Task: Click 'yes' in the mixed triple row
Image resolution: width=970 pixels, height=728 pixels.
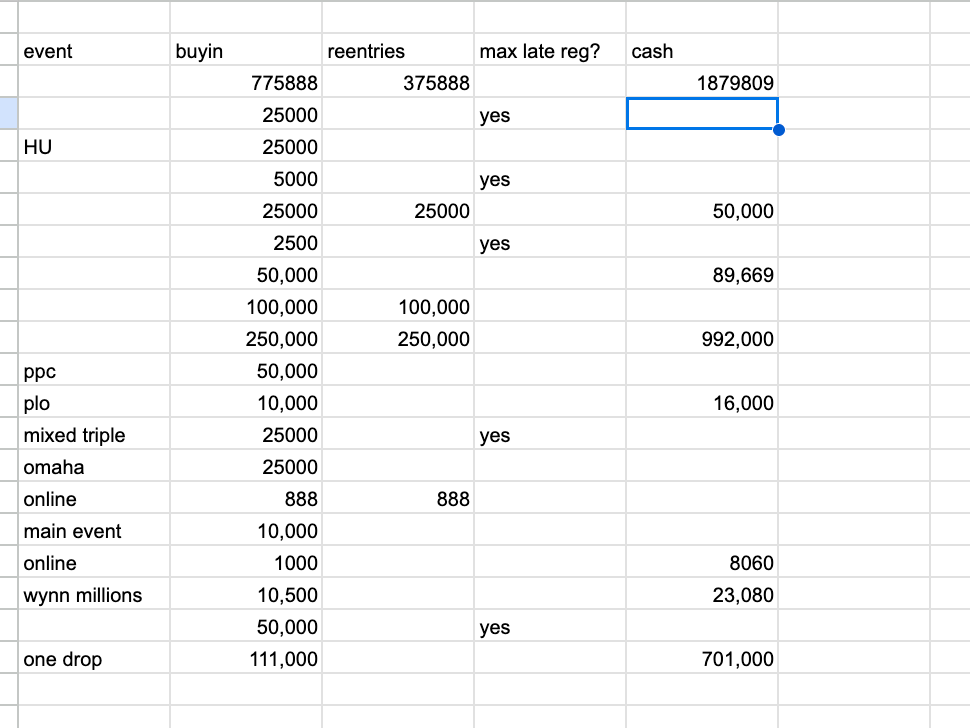Action: click(x=550, y=434)
